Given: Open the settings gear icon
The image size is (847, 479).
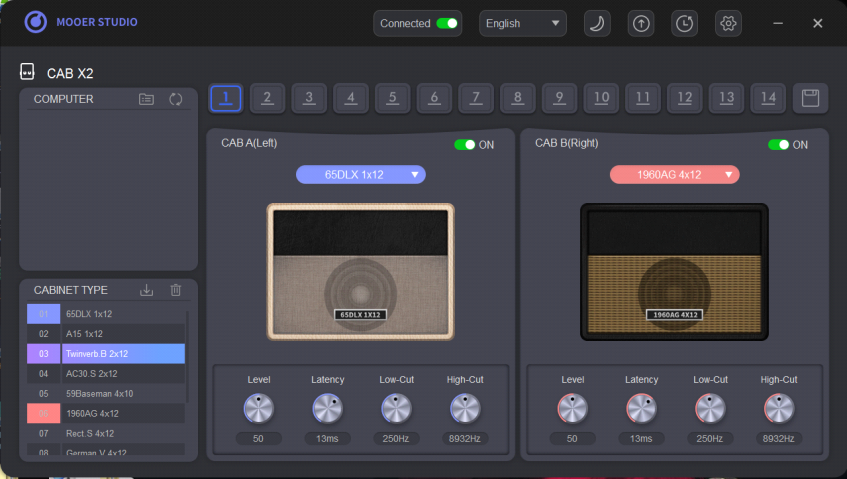Looking at the screenshot, I should [x=728, y=23].
